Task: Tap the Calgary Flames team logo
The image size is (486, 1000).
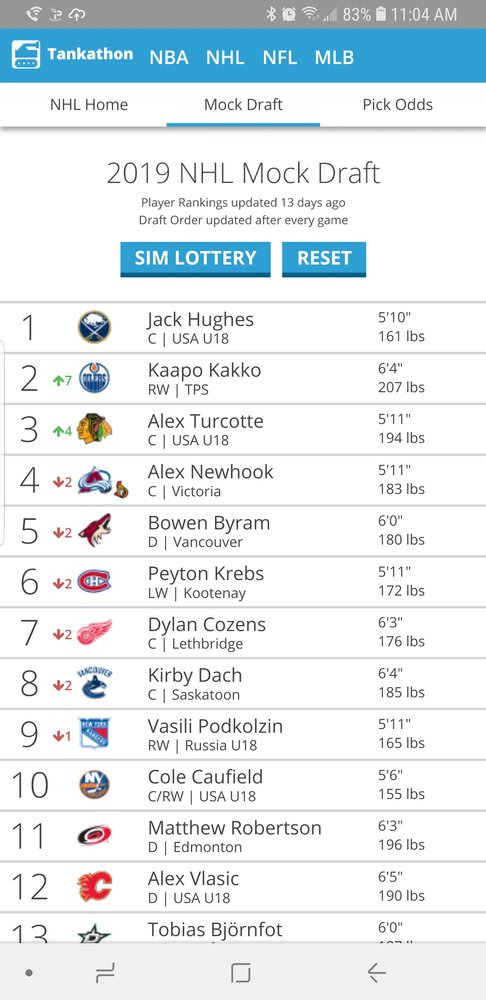Action: point(94,886)
